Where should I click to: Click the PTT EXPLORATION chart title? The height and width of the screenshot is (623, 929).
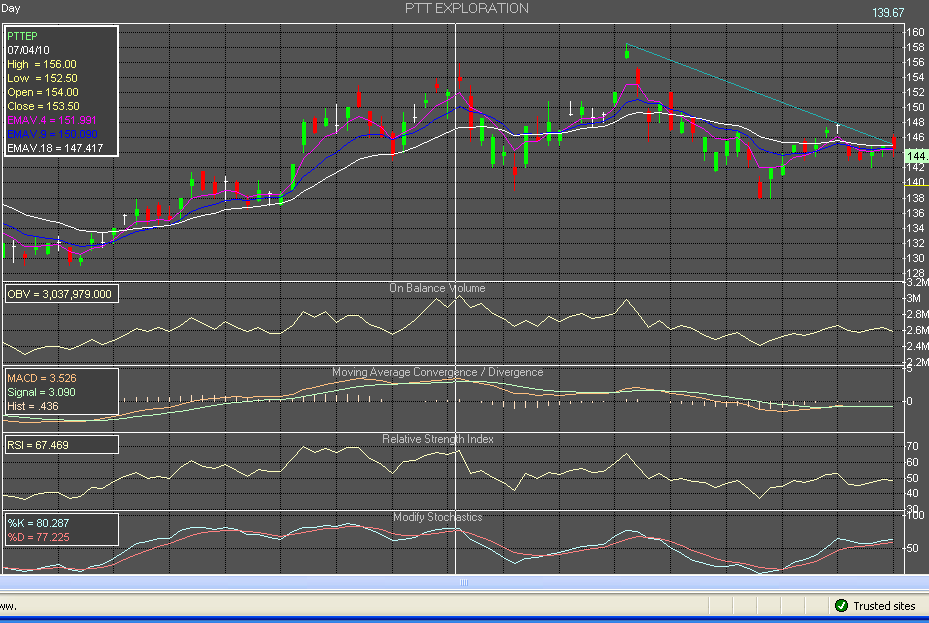point(467,8)
